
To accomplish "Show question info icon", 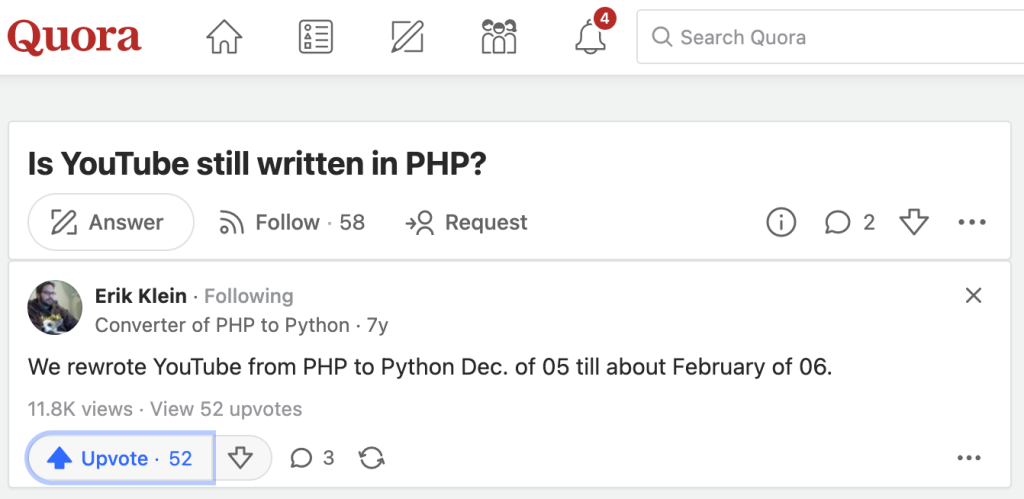I will (x=781, y=222).
